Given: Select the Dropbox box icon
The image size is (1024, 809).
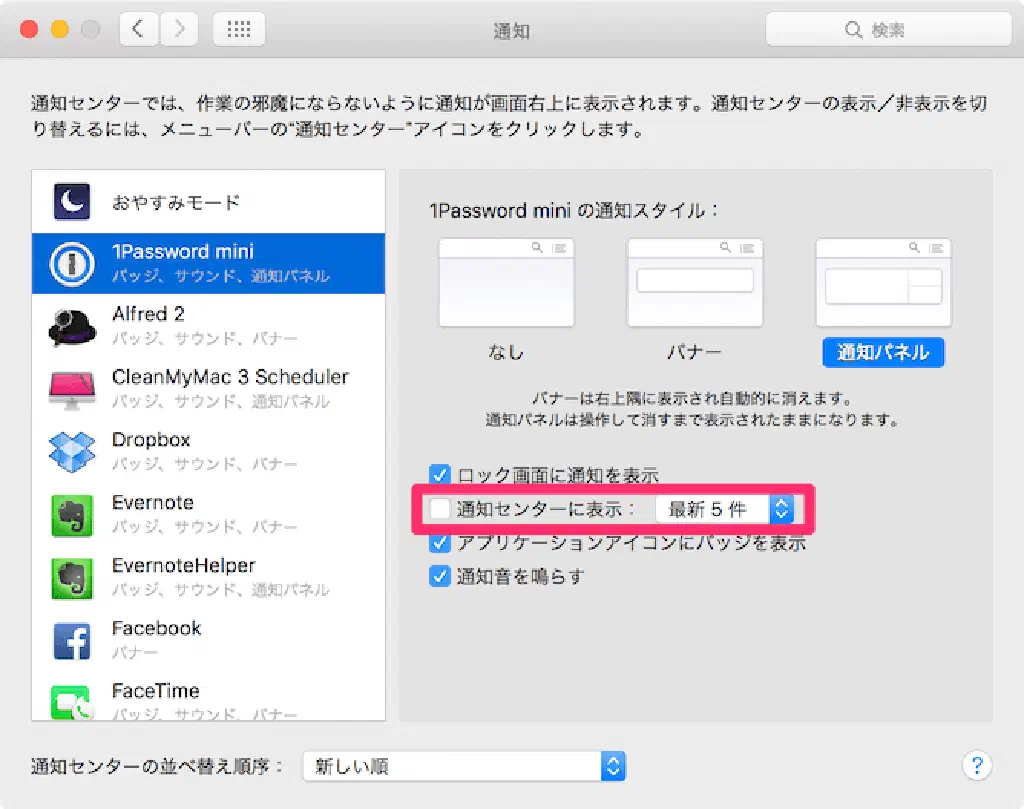Looking at the screenshot, I should coord(72,452).
